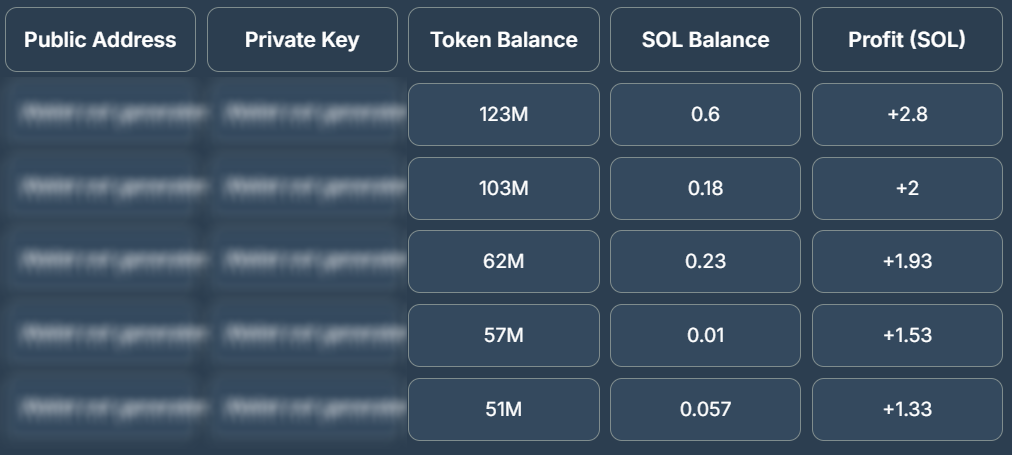Click the 0.23 SOL balance cell
This screenshot has width=1012, height=455.
[x=705, y=261]
